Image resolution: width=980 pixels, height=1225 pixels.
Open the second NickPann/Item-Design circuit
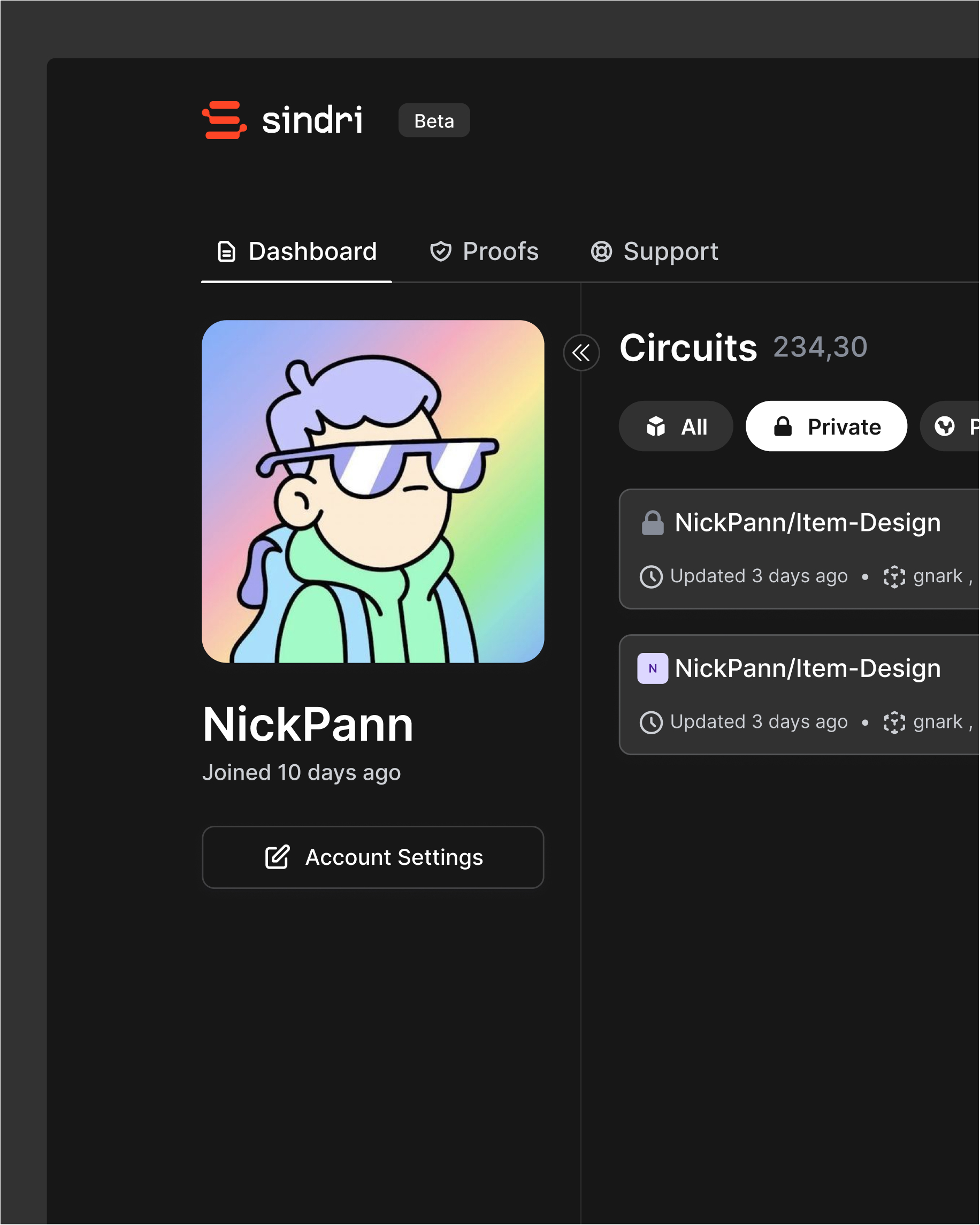(807, 669)
